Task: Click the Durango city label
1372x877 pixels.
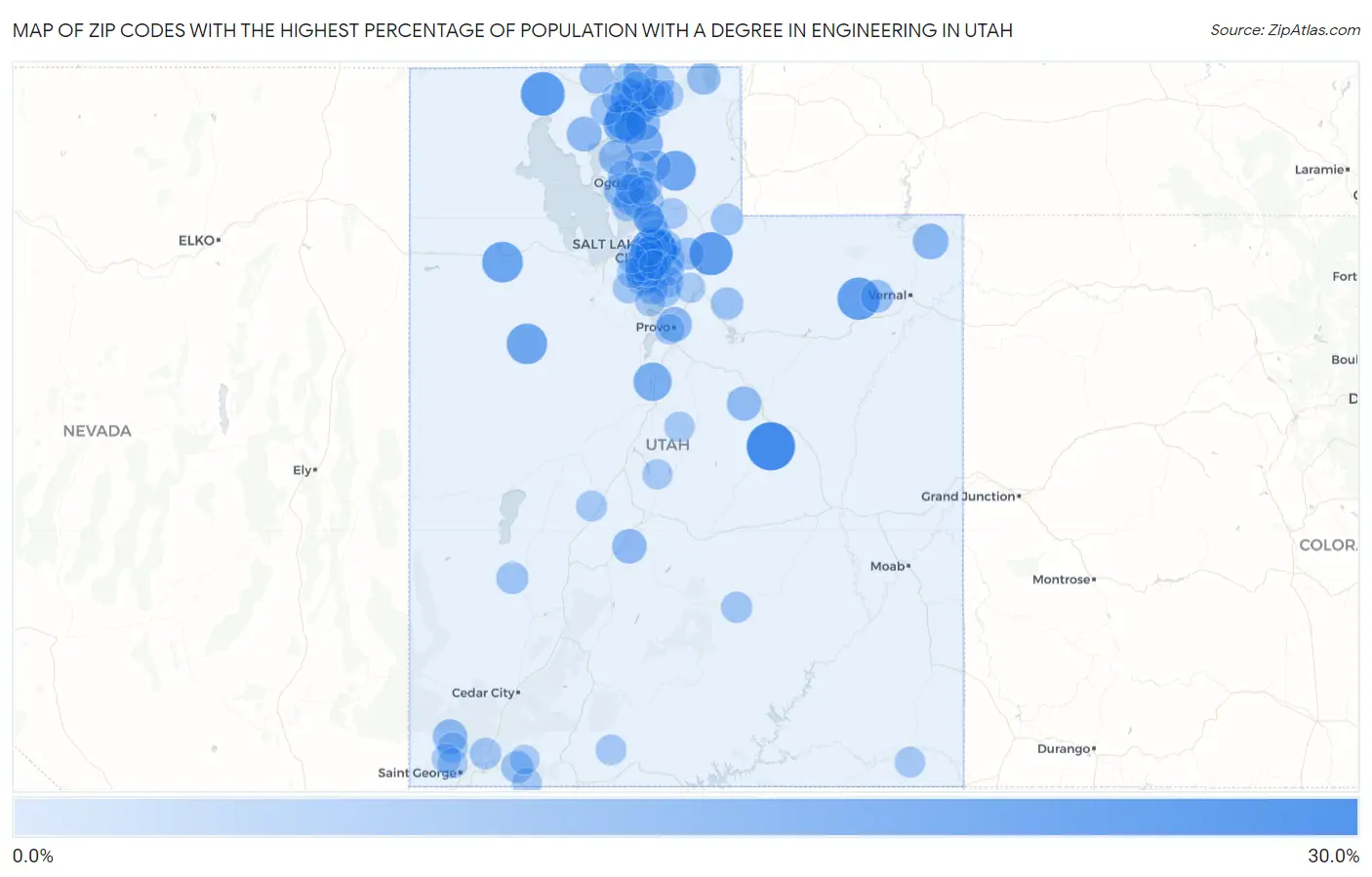Action: 1067,749
